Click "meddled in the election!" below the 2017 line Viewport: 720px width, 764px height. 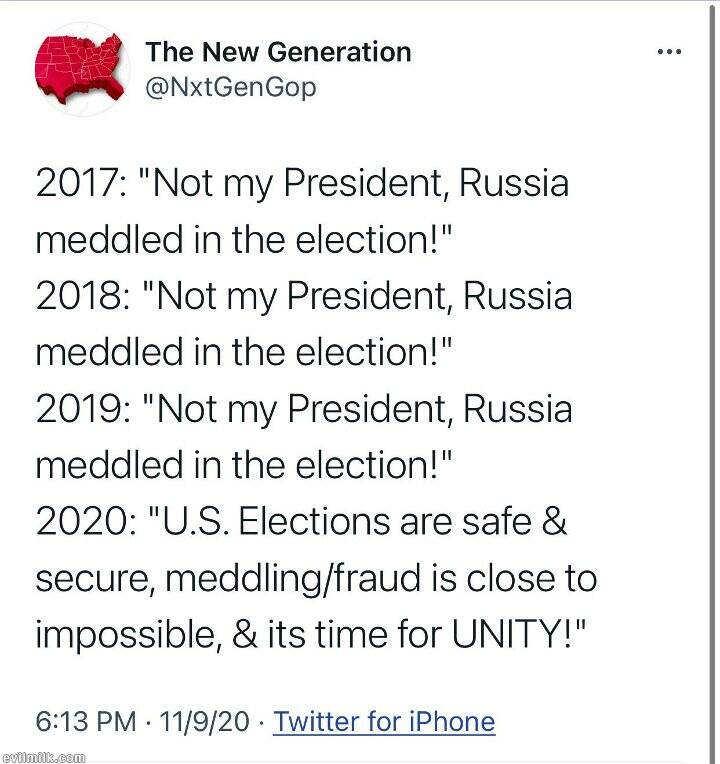point(245,241)
